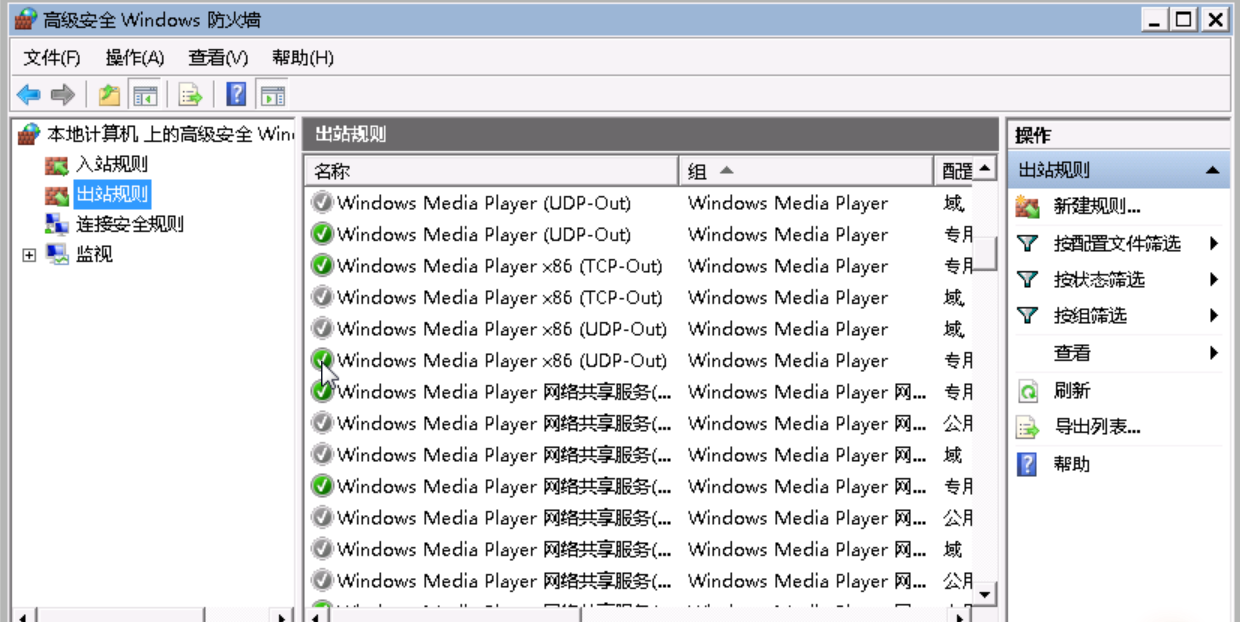Click the 新建规则... action icon
The image size is (1240, 622).
[1027, 207]
